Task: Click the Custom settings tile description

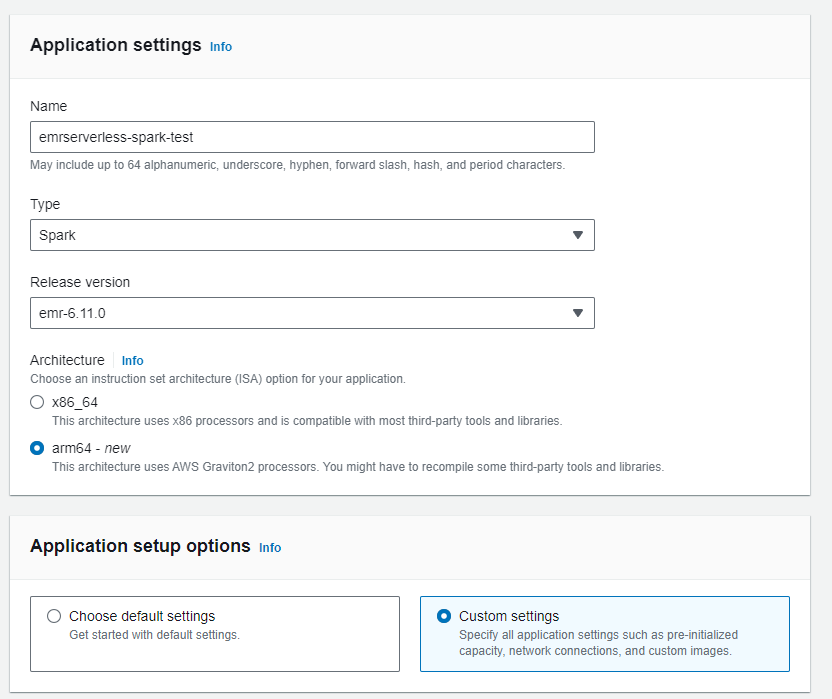Action: 597,643
